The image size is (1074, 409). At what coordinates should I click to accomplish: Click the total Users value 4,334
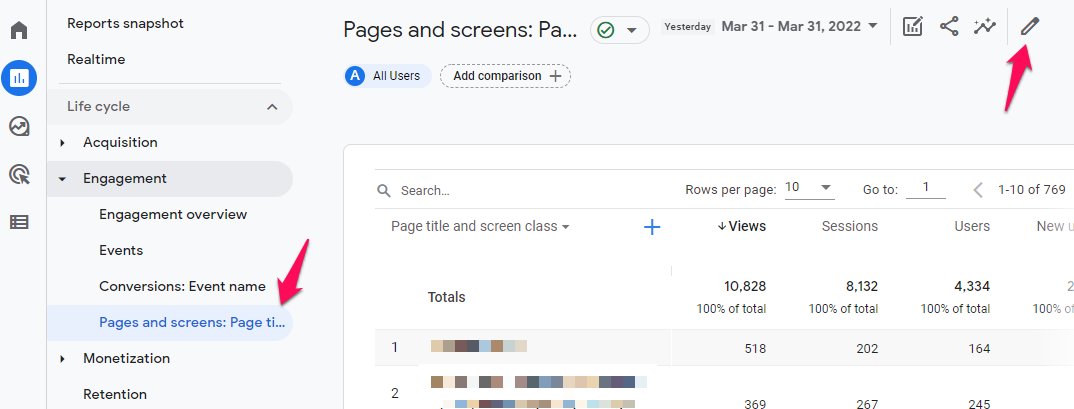point(973,286)
